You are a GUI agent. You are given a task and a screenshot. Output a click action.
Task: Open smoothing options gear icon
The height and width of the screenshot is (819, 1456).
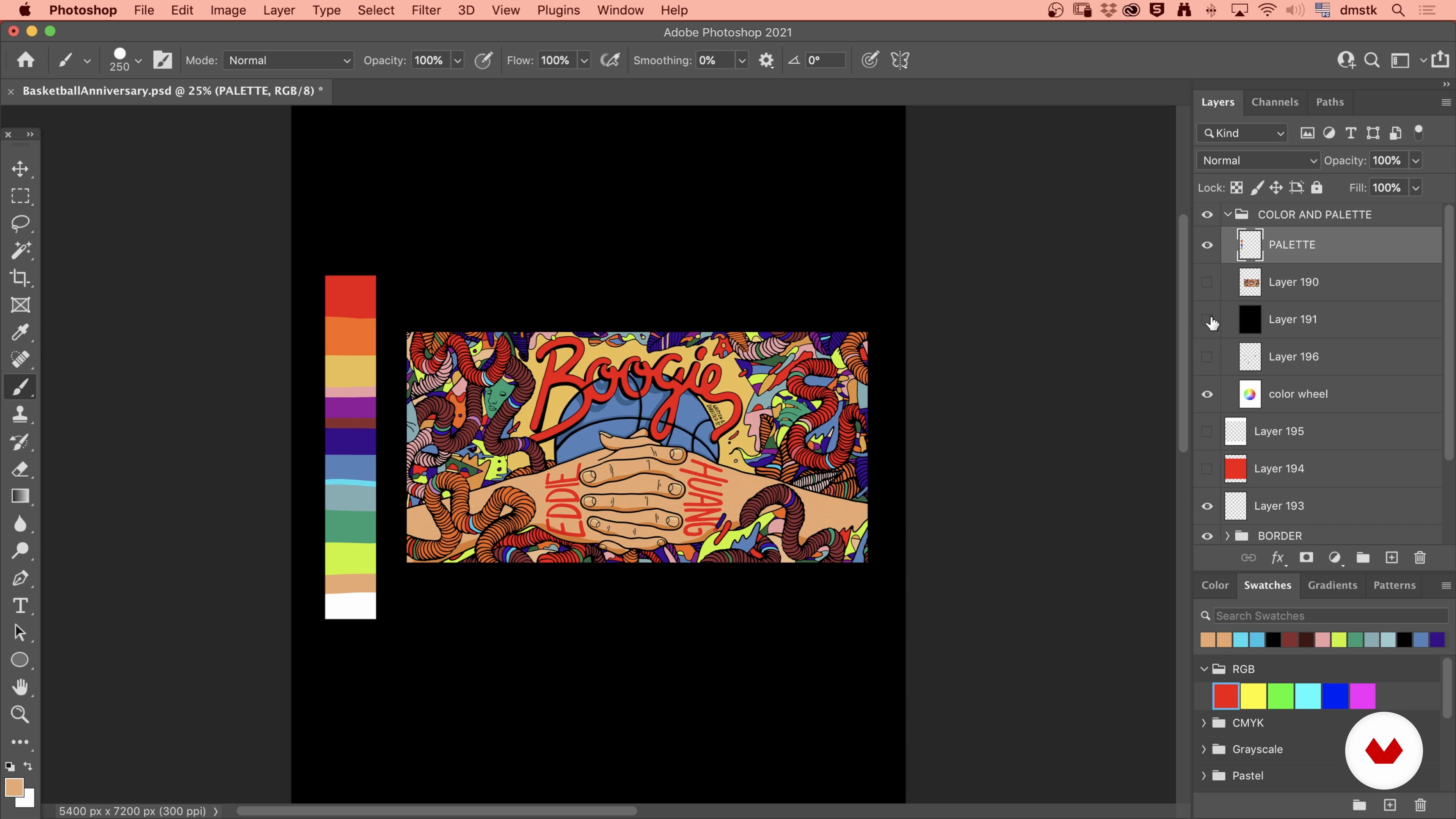coord(766,60)
